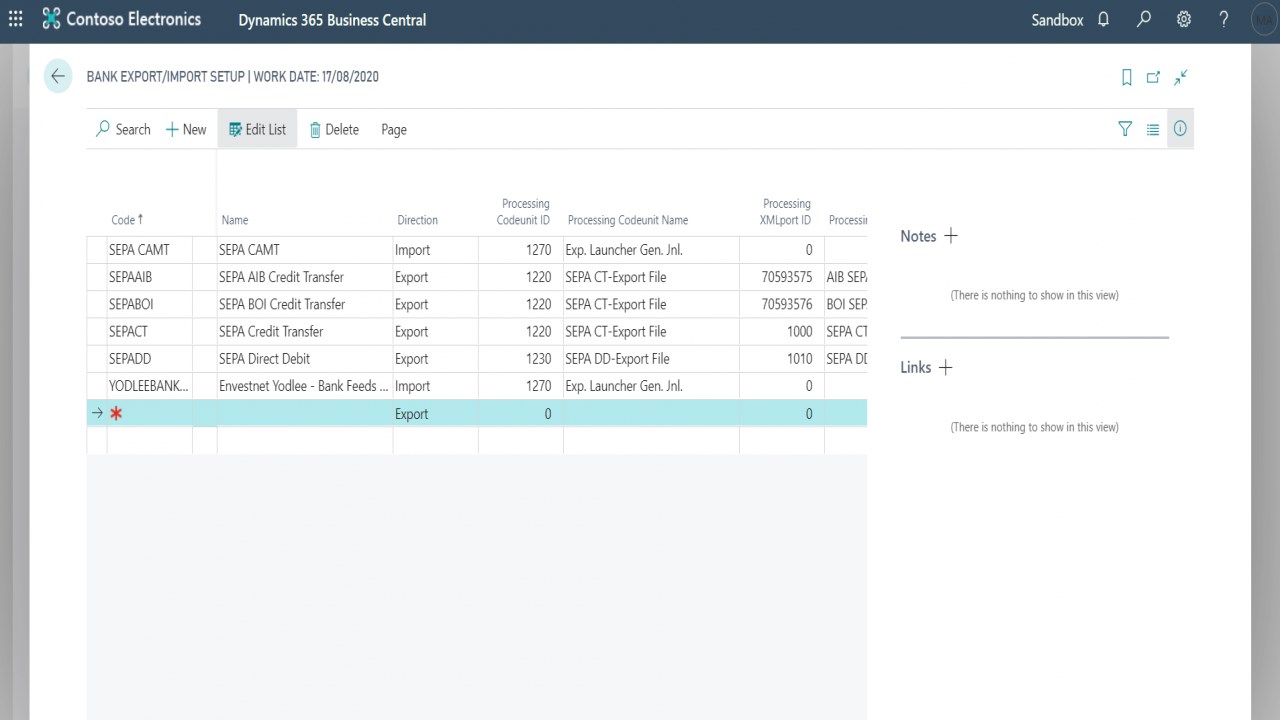Click the Links section heading
The height and width of the screenshot is (720, 1280).
(x=915, y=367)
